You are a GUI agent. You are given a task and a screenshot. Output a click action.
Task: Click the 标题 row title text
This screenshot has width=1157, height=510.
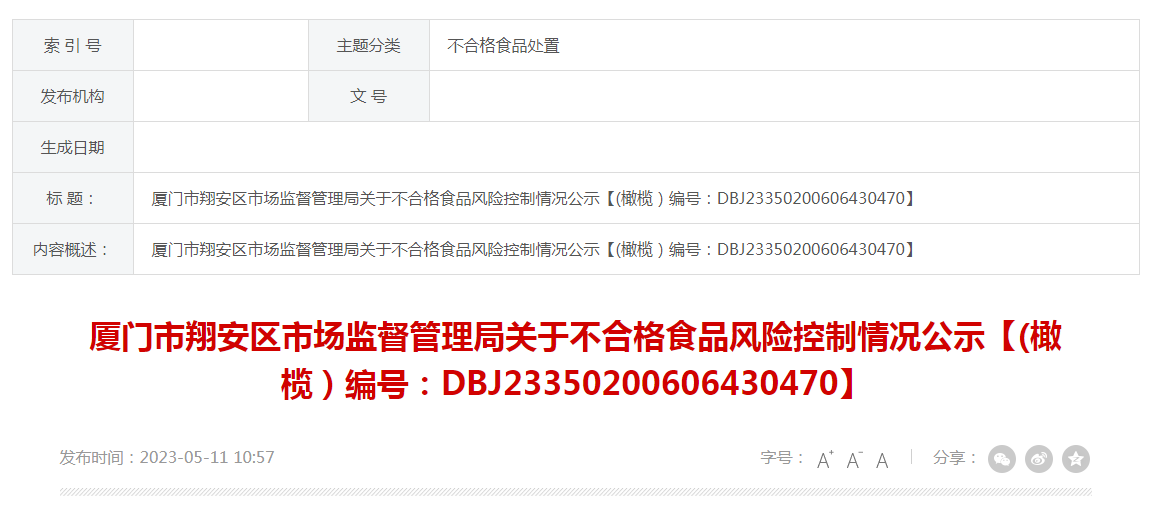point(533,199)
